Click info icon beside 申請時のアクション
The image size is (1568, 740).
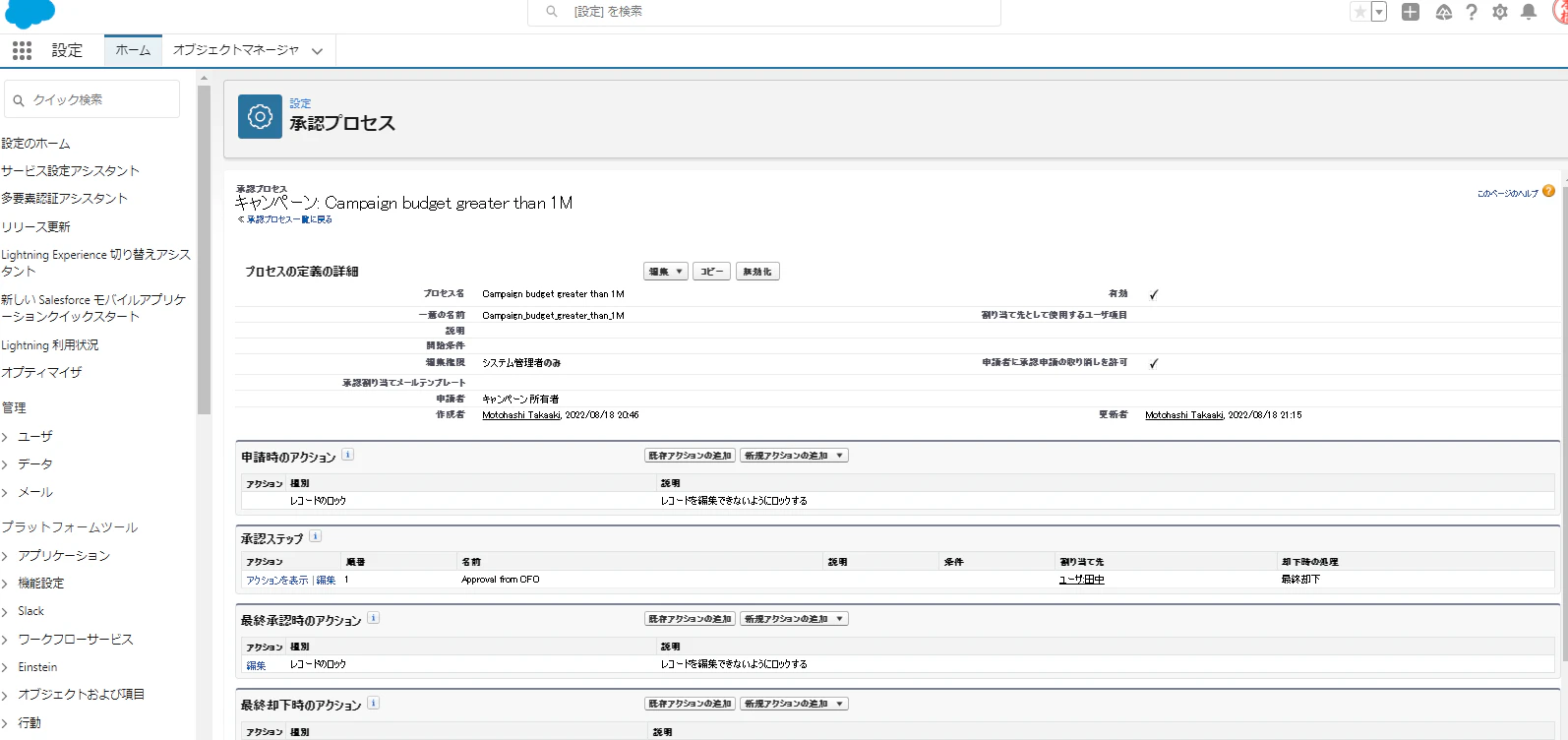click(348, 455)
